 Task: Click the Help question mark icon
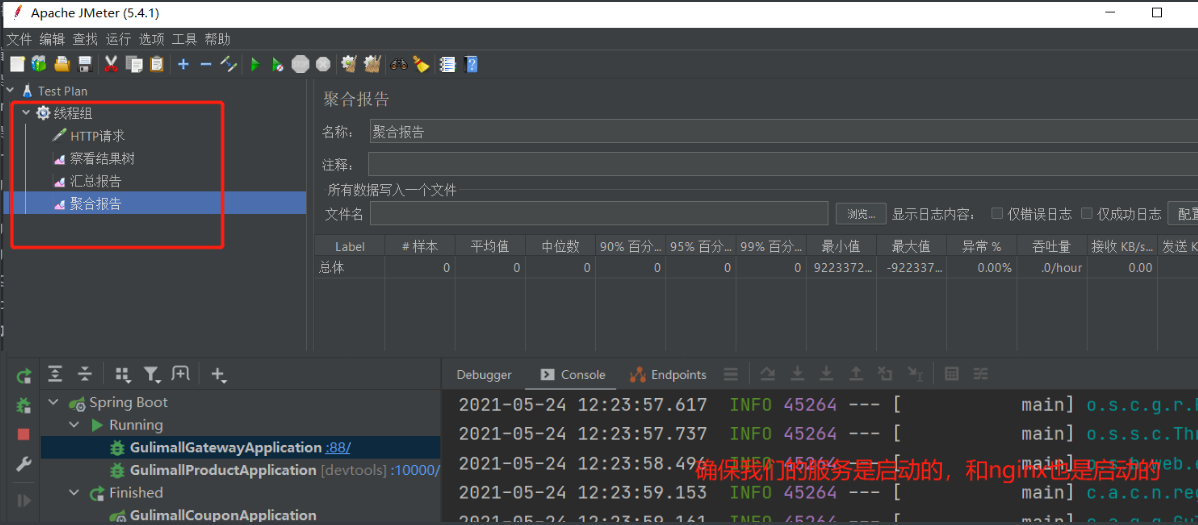(471, 65)
